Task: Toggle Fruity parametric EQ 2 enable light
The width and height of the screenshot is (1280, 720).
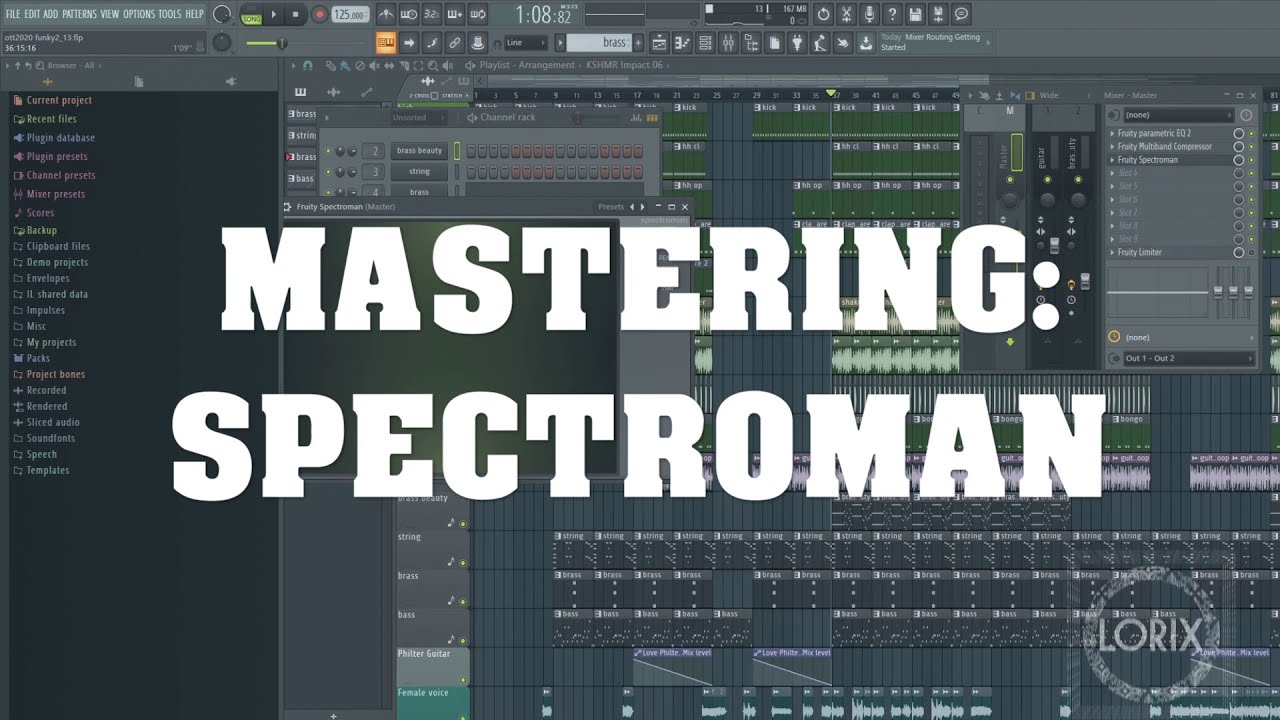Action: pos(1250,133)
